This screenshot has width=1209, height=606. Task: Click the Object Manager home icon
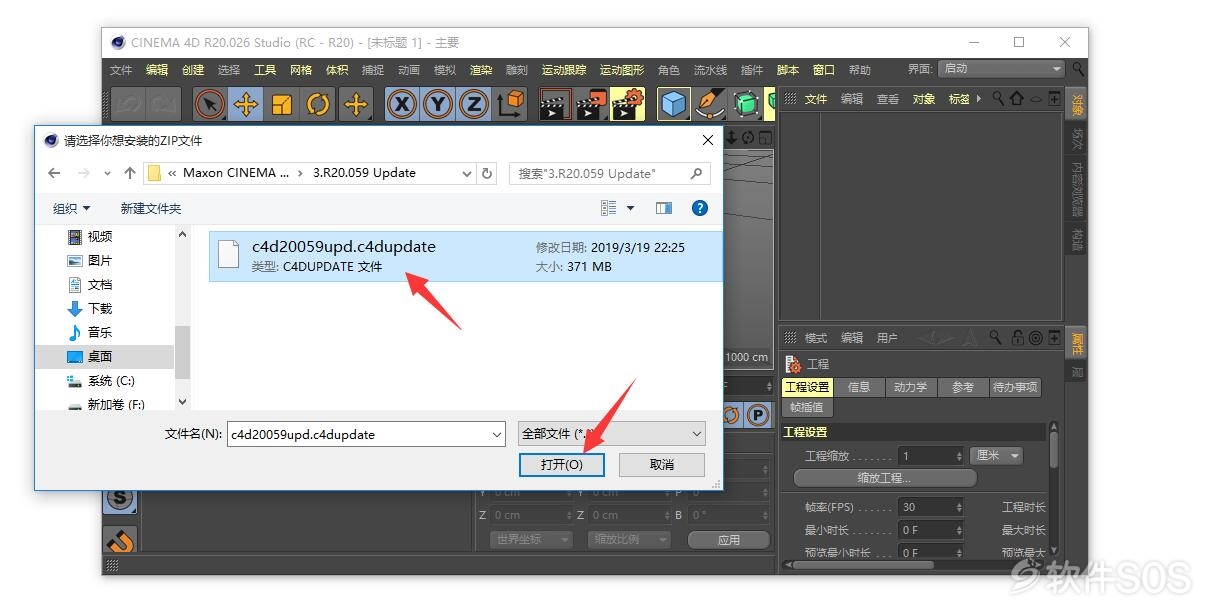click(1017, 99)
